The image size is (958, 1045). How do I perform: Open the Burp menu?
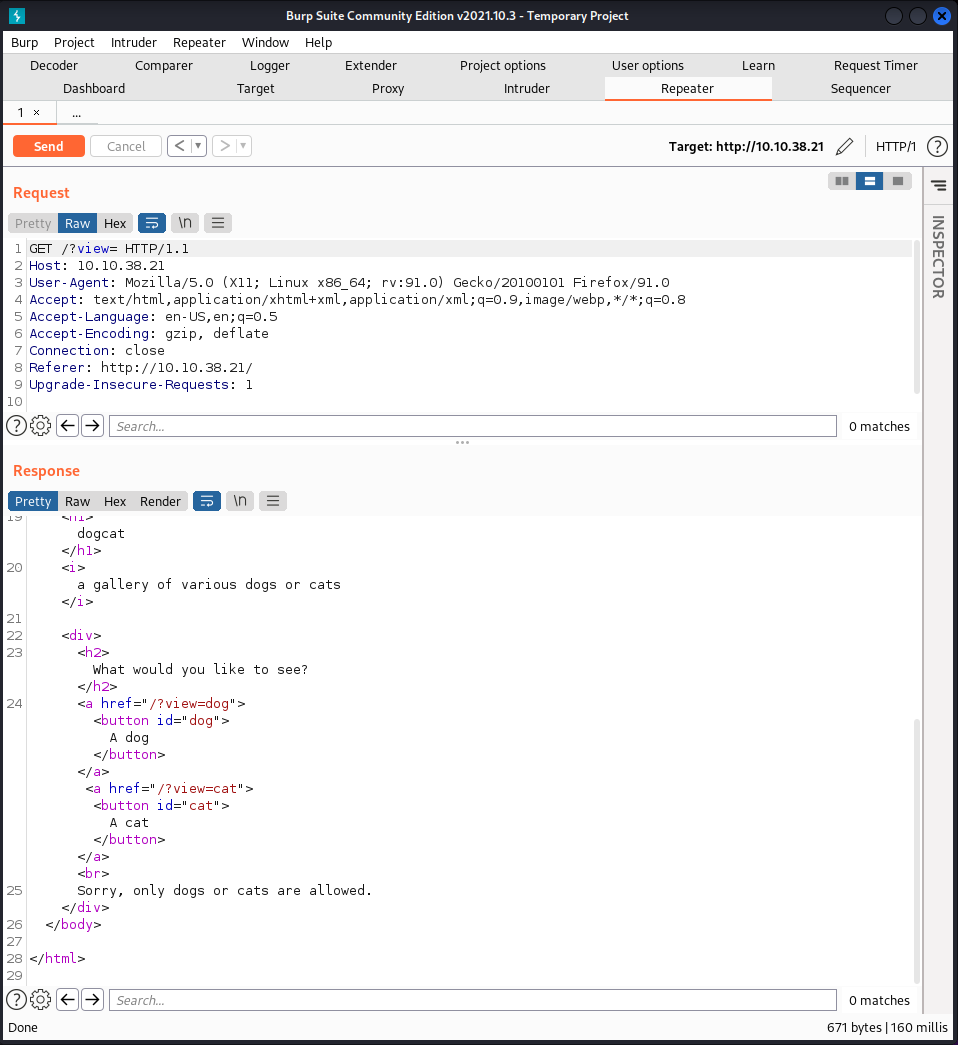tap(25, 42)
